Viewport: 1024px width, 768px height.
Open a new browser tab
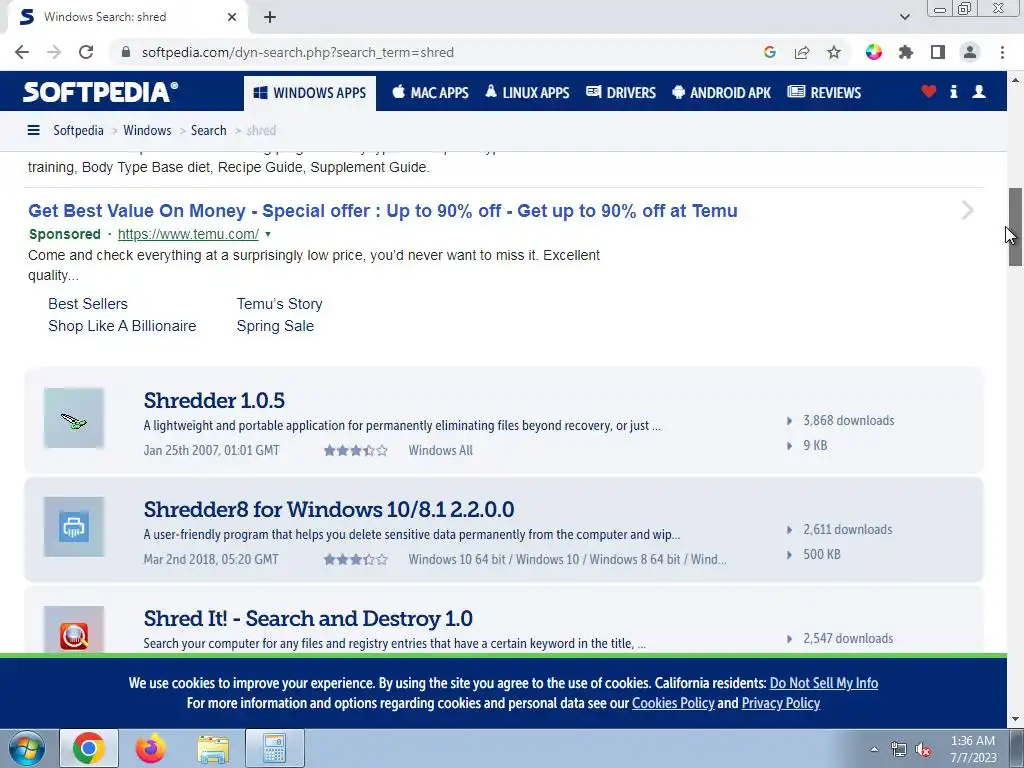click(270, 17)
